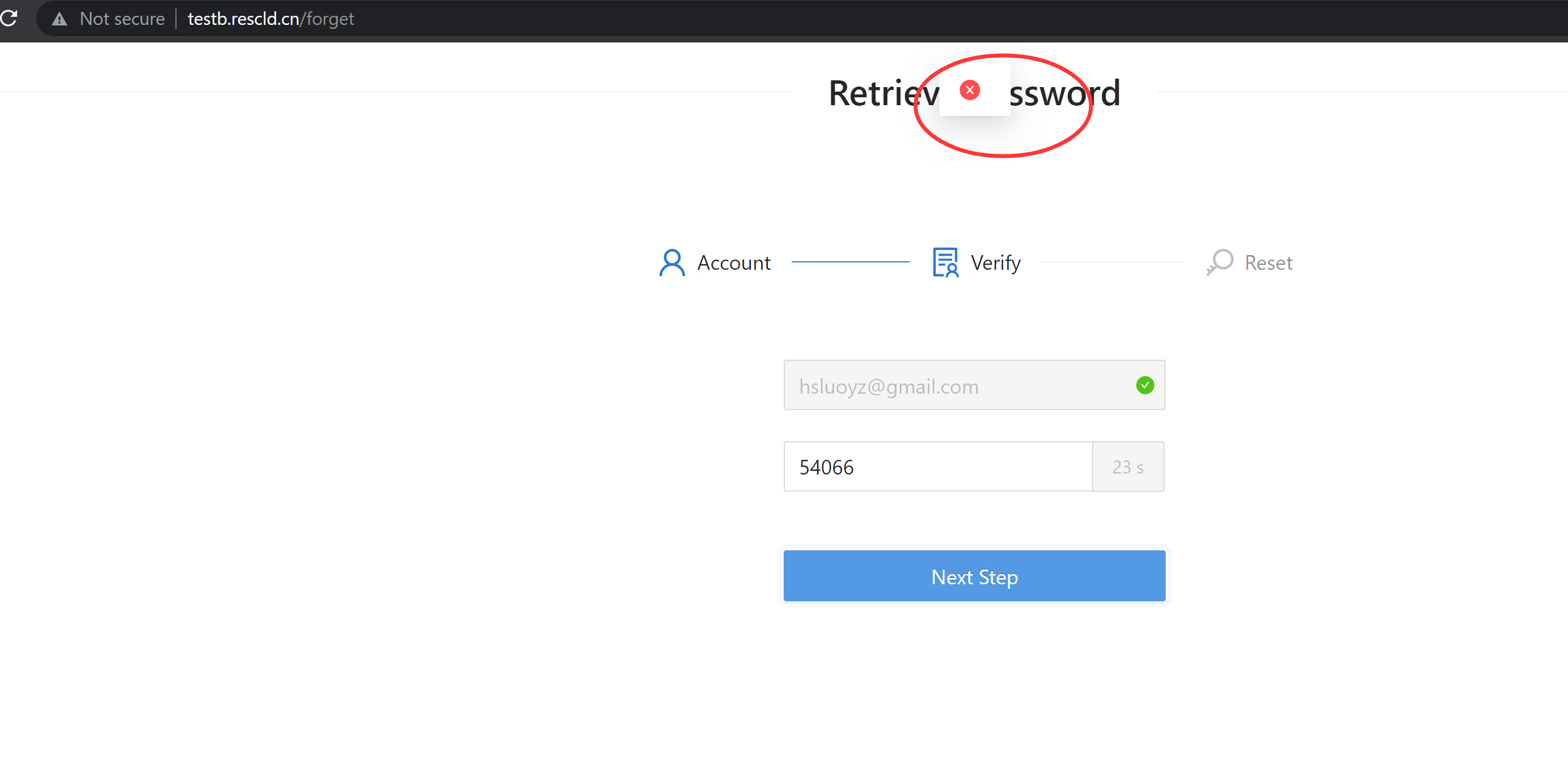
Task: Select the Reset step label
Action: click(1268, 262)
